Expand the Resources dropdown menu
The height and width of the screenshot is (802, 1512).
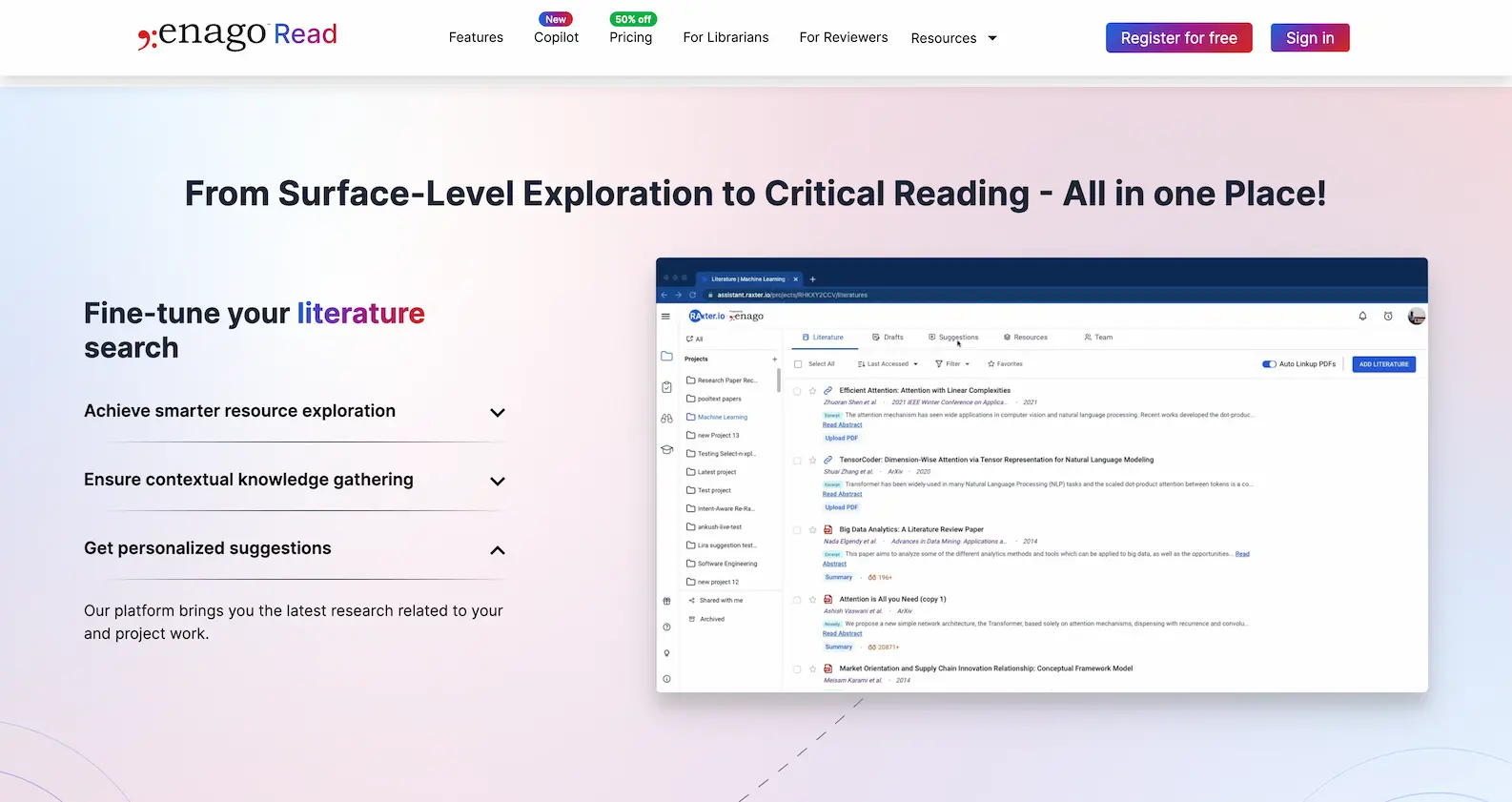tap(953, 38)
